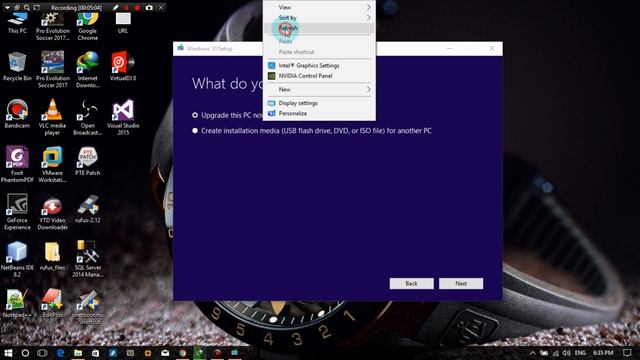Viewport: 640px width, 360px height.
Task: Select PTE Patch desktop shortcut
Action: coord(88,161)
